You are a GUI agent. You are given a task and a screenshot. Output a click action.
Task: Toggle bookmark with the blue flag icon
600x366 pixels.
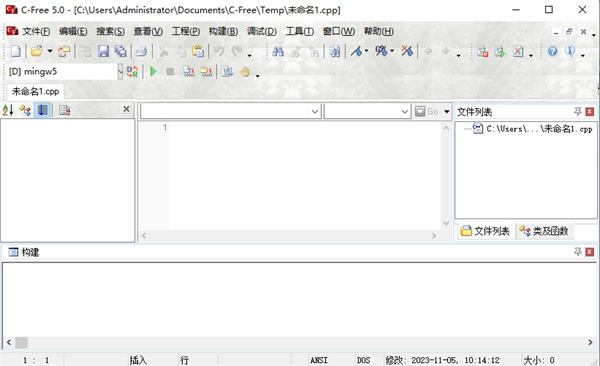(x=357, y=51)
